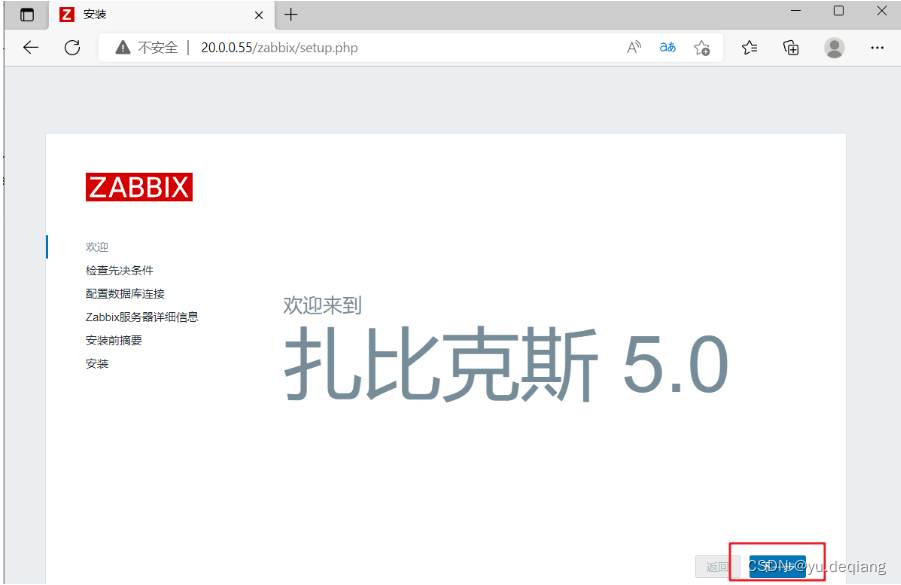Open the not-secure warning icon
The width and height of the screenshot is (901, 585).
click(122, 48)
